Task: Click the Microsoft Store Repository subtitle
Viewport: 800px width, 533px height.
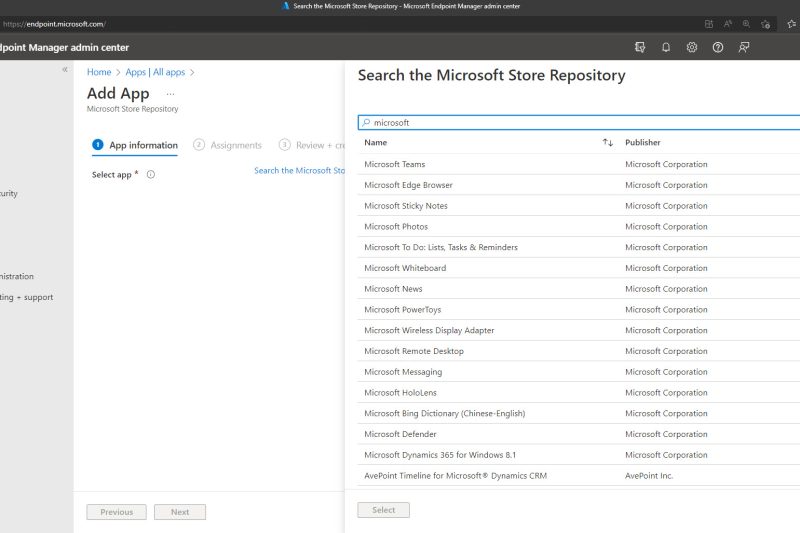Action: click(133, 109)
